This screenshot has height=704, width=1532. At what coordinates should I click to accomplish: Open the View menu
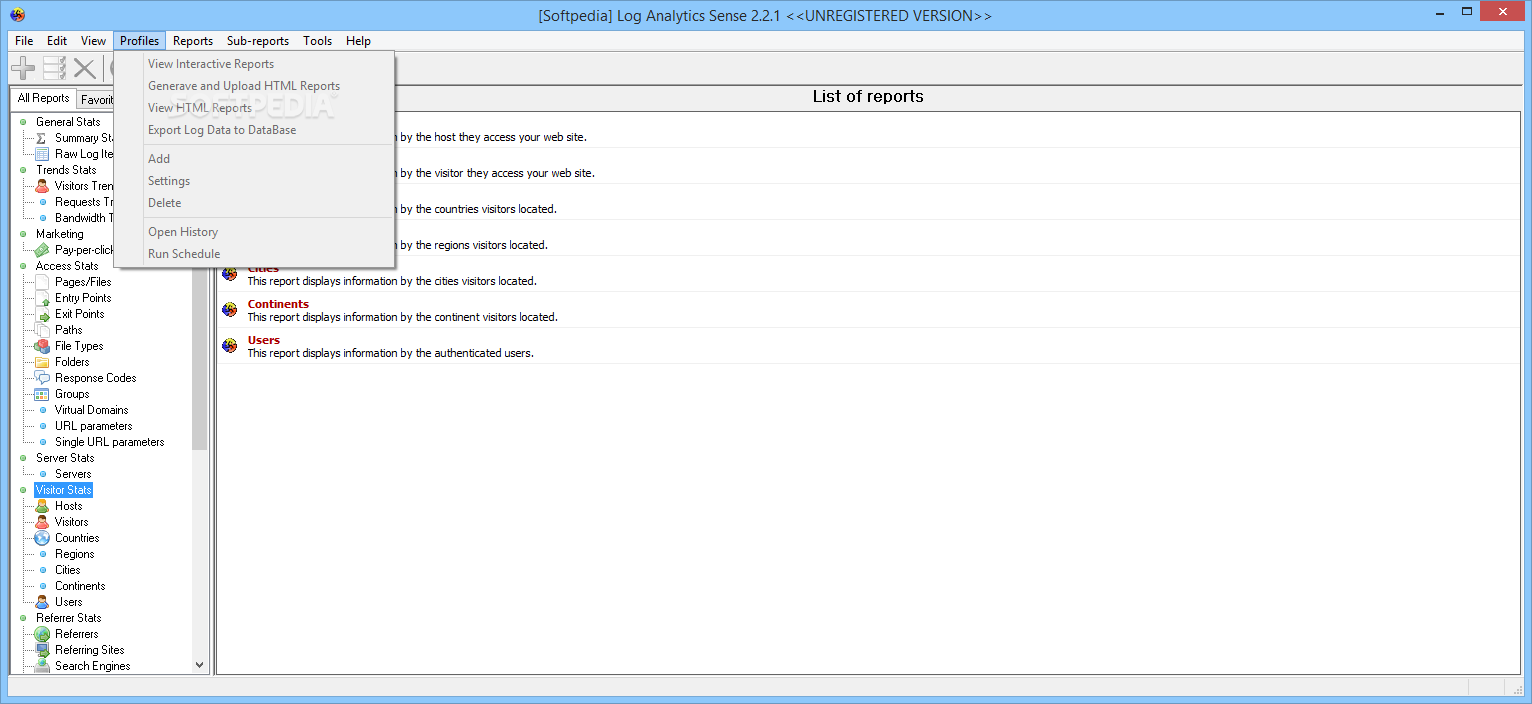coord(94,41)
